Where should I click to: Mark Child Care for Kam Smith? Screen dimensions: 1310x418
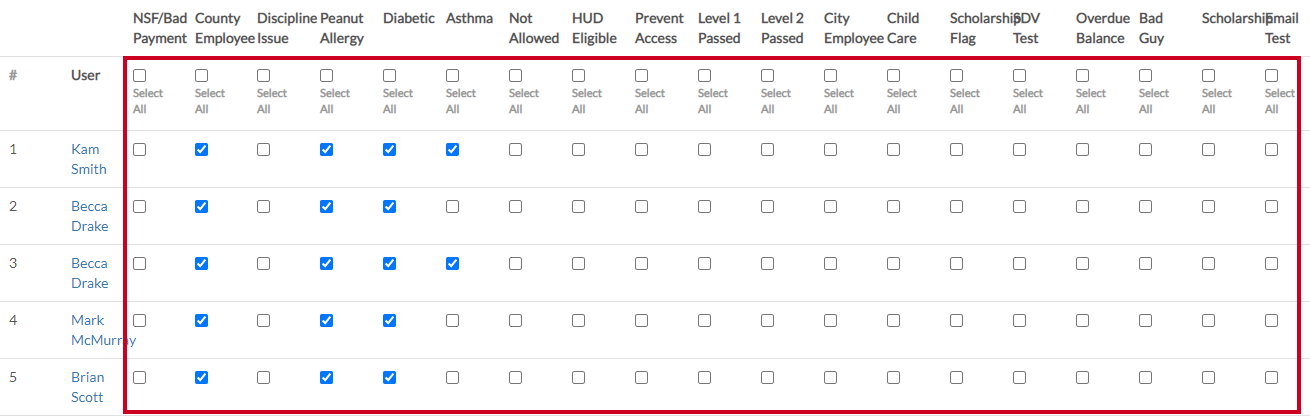click(x=893, y=150)
